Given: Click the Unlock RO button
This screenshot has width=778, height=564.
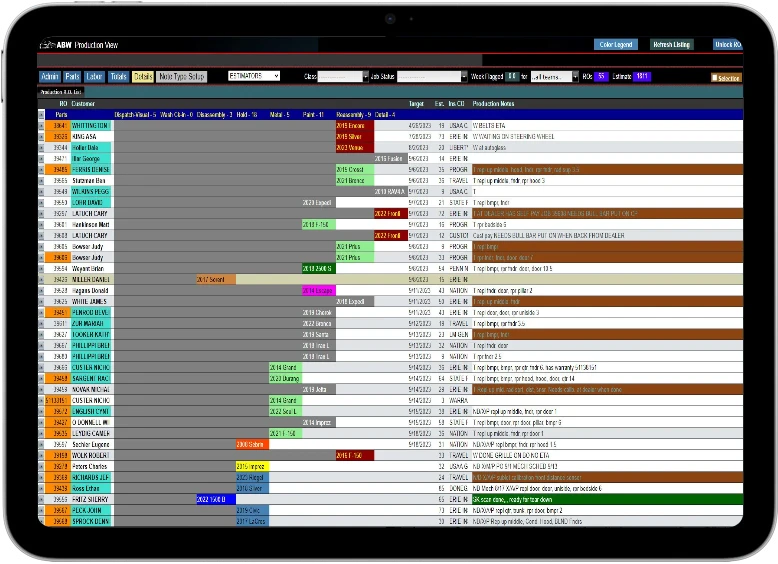Looking at the screenshot, I should [727, 45].
